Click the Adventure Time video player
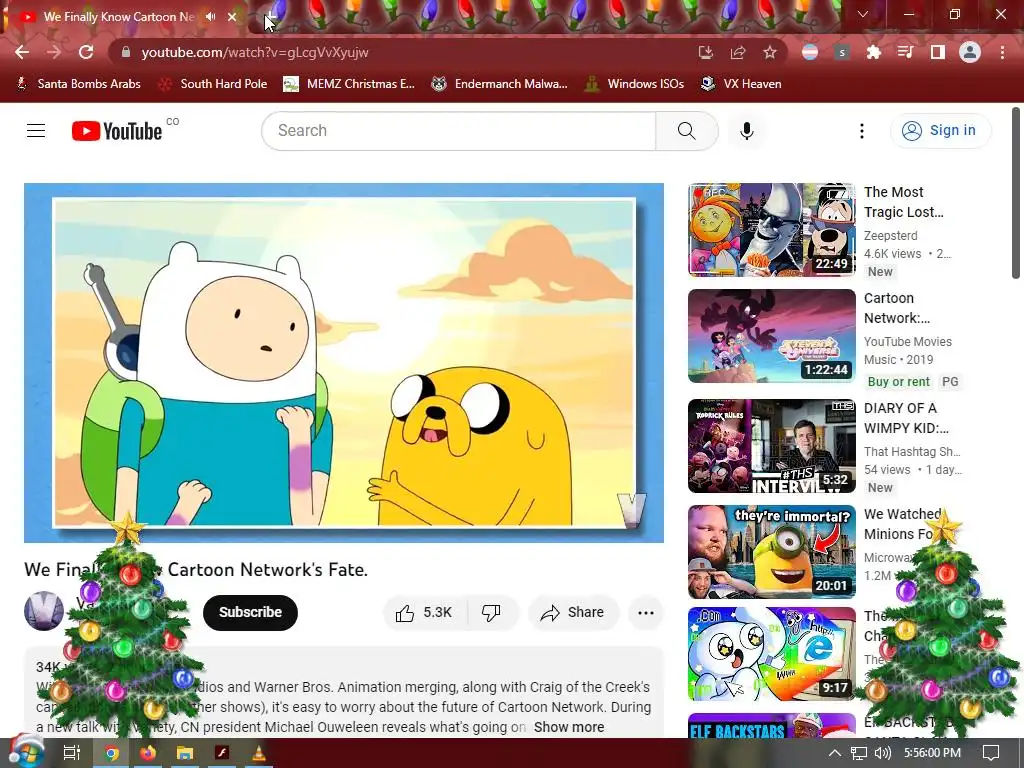The width and height of the screenshot is (1024, 768). coord(344,362)
